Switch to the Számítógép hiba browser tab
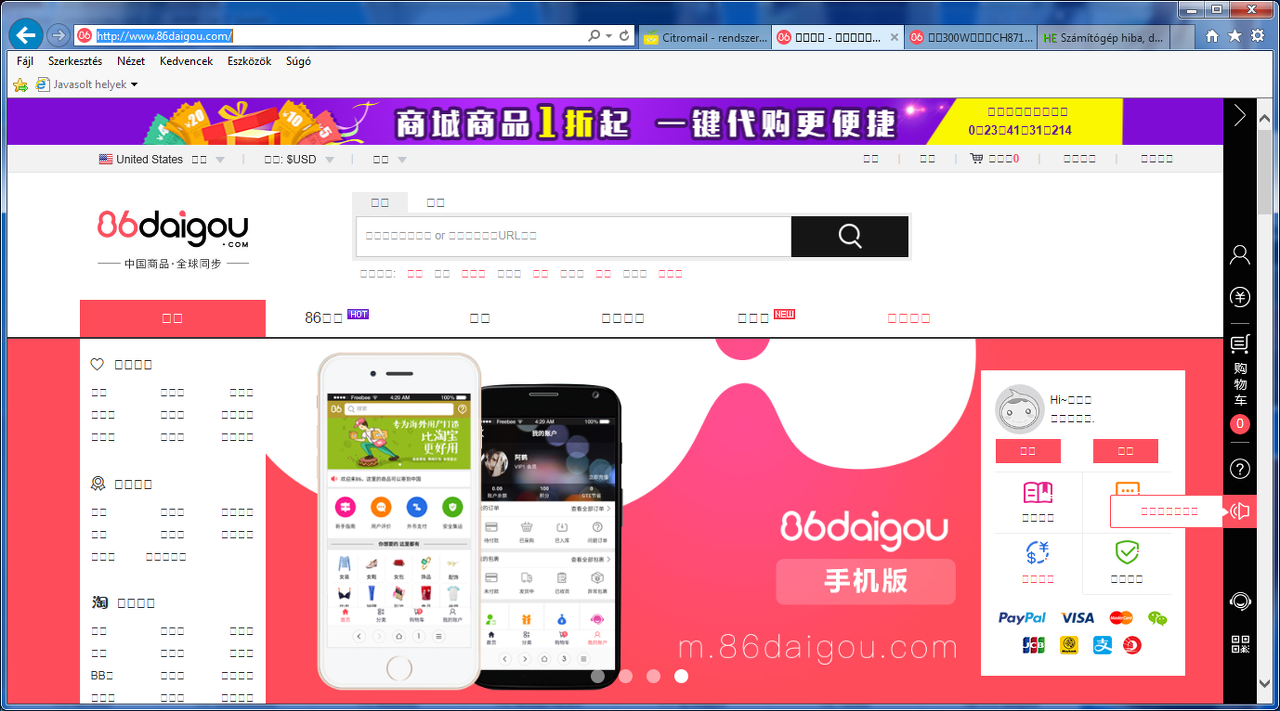1280x711 pixels. pos(1103,38)
